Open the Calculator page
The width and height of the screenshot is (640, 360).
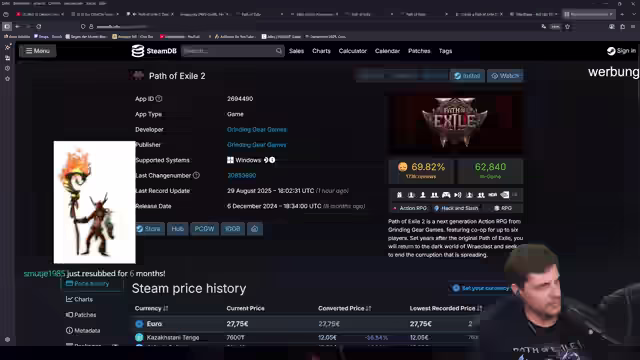[x=353, y=51]
